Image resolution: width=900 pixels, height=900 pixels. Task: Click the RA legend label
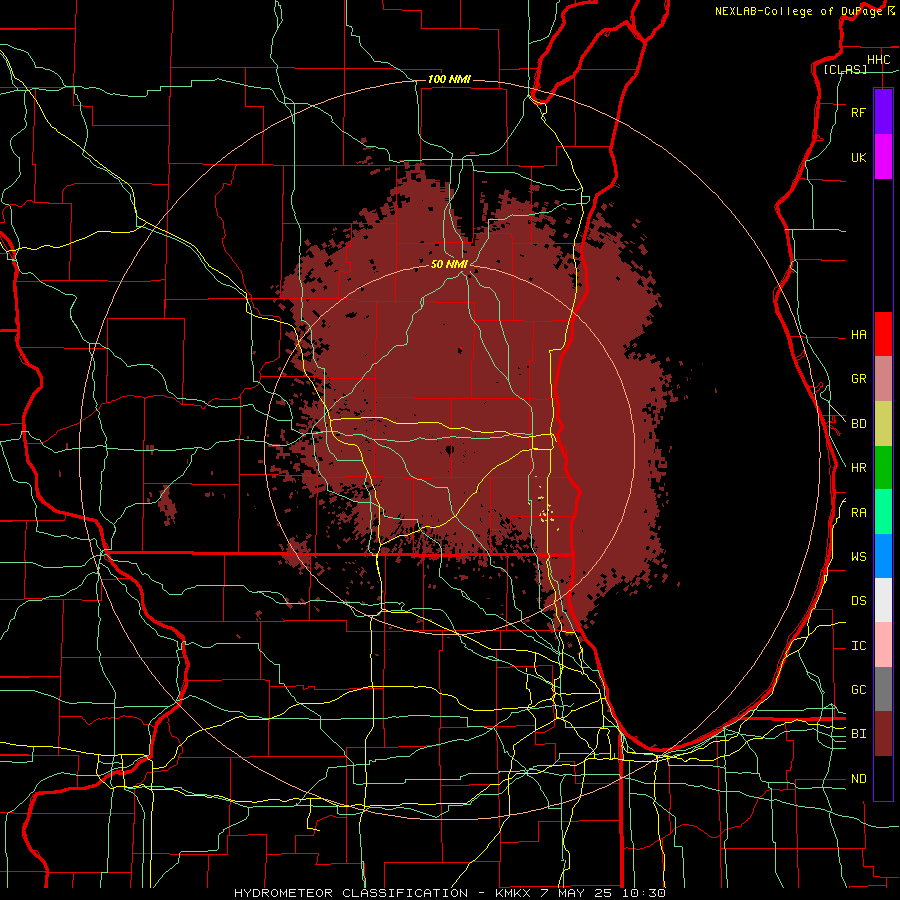858,513
